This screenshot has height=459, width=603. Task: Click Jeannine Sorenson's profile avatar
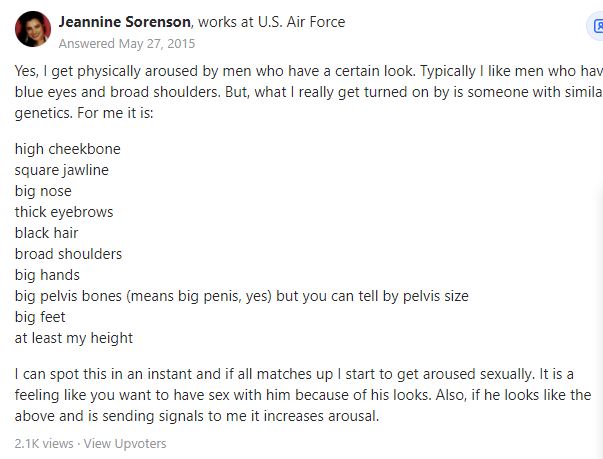point(33,29)
